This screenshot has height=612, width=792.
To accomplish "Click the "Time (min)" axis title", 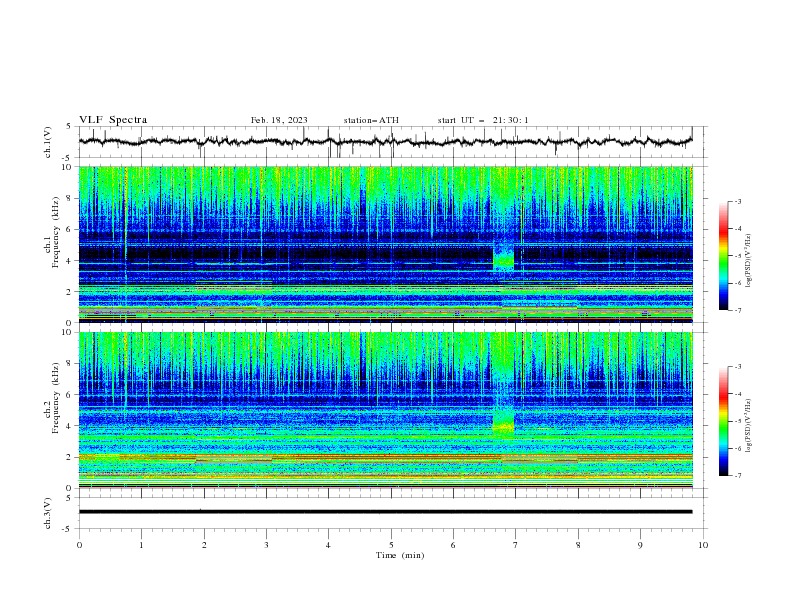I will tap(400, 555).
